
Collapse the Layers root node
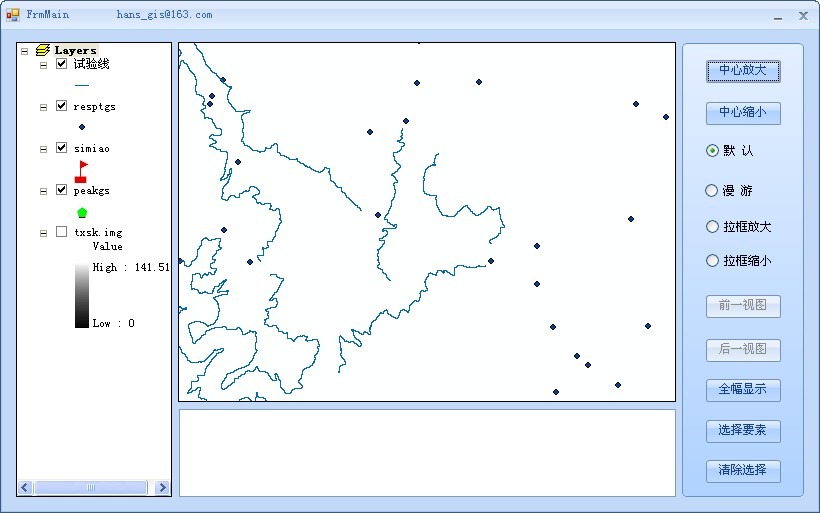[24, 51]
